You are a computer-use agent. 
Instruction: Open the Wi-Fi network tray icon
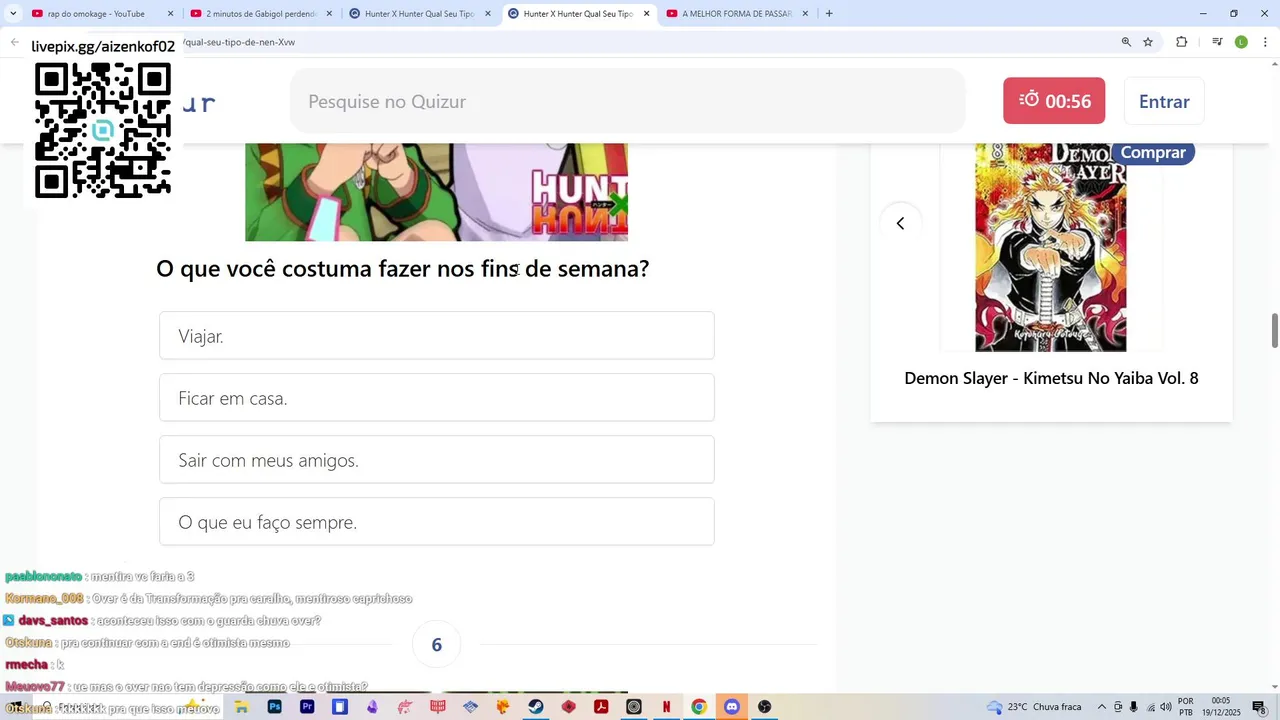pyautogui.click(x=1149, y=707)
